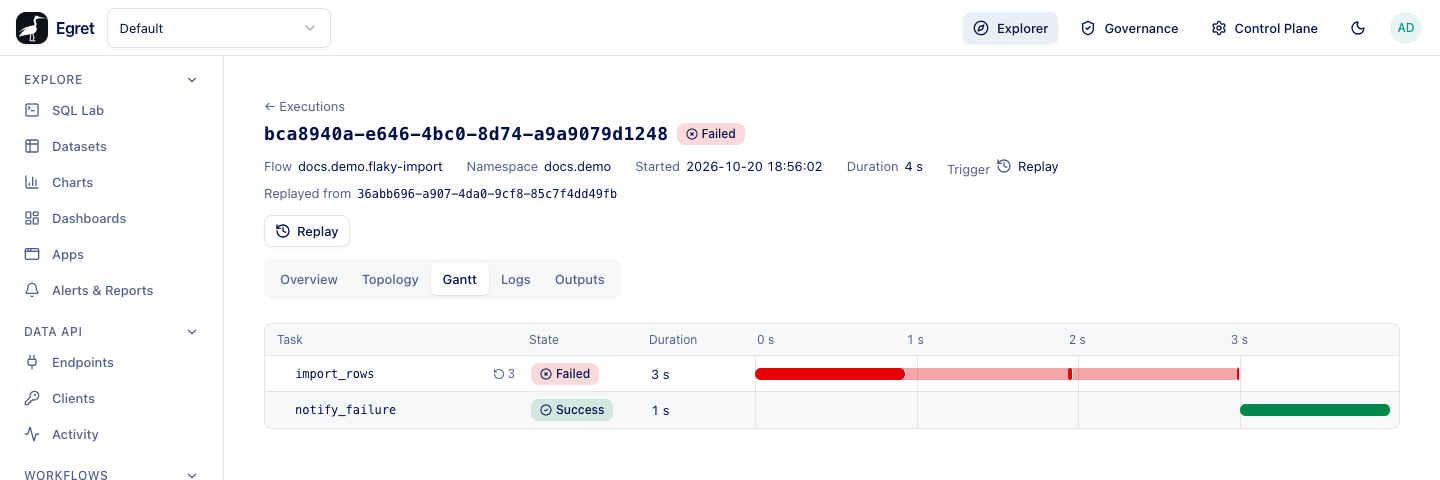The height and width of the screenshot is (480, 1440).
Task: Click the retry count icon on import_rows
Action: 499,374
